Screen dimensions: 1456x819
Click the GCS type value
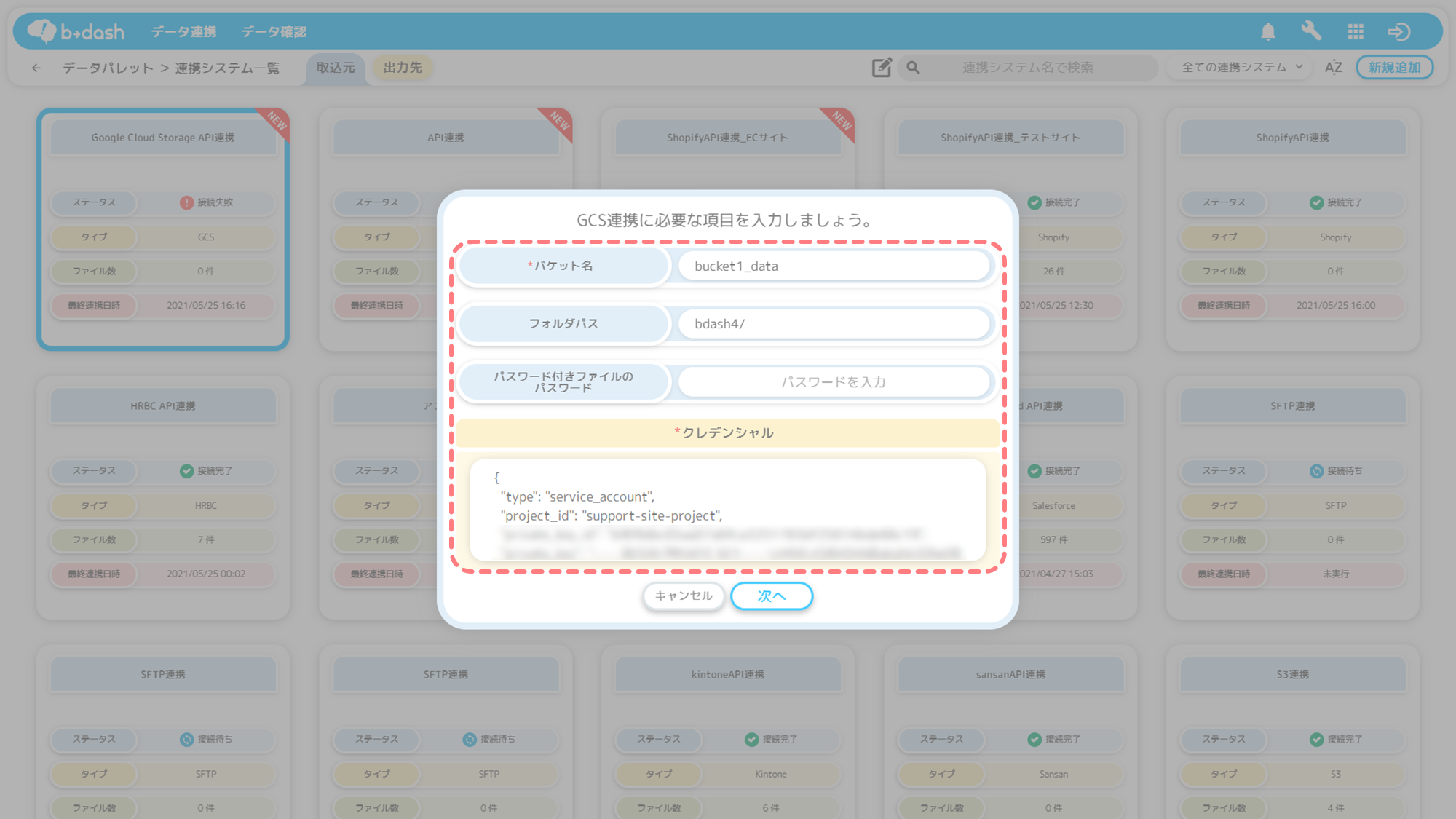[206, 237]
